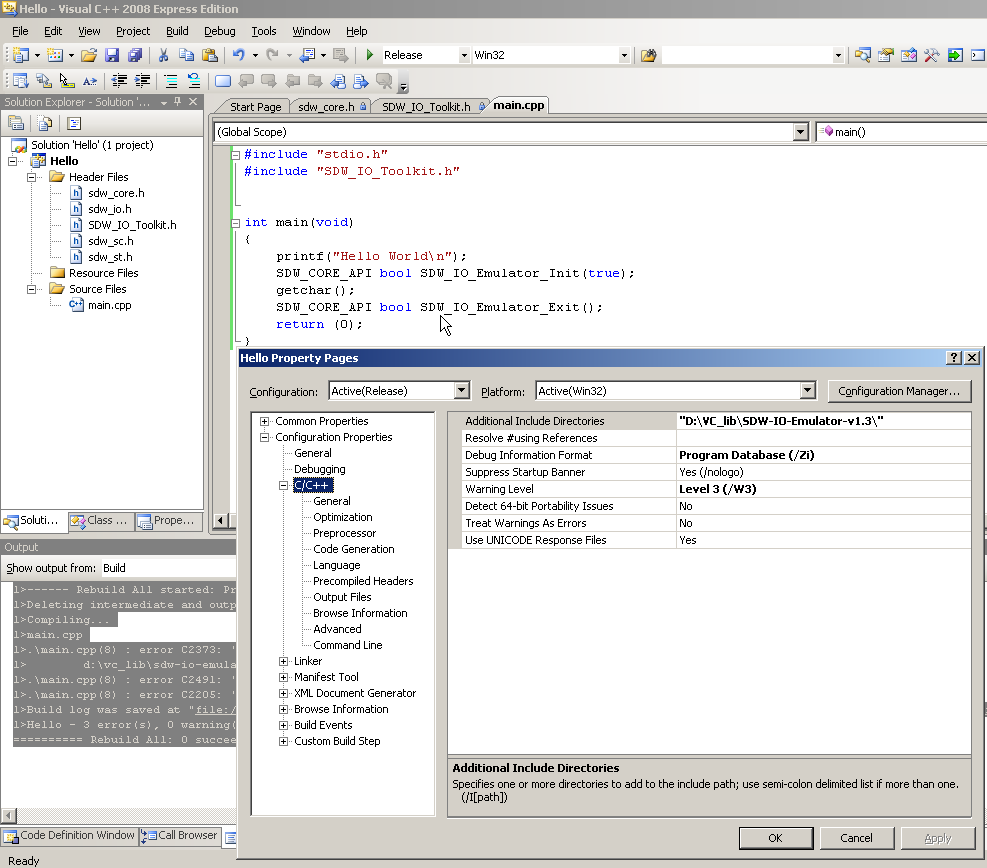This screenshot has width=987, height=868.
Task: Click the OK button in Property Pages
Action: coord(776,838)
